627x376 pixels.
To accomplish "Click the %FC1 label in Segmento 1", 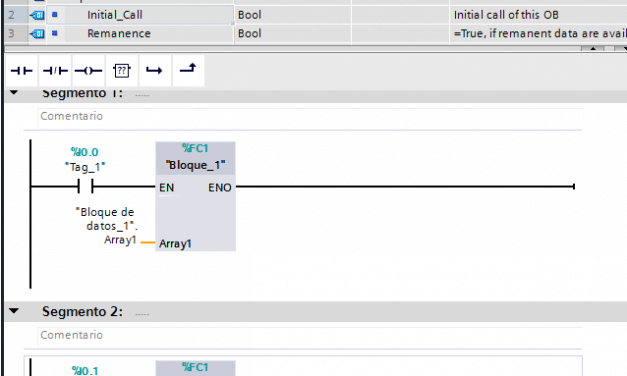I will coord(195,148).
